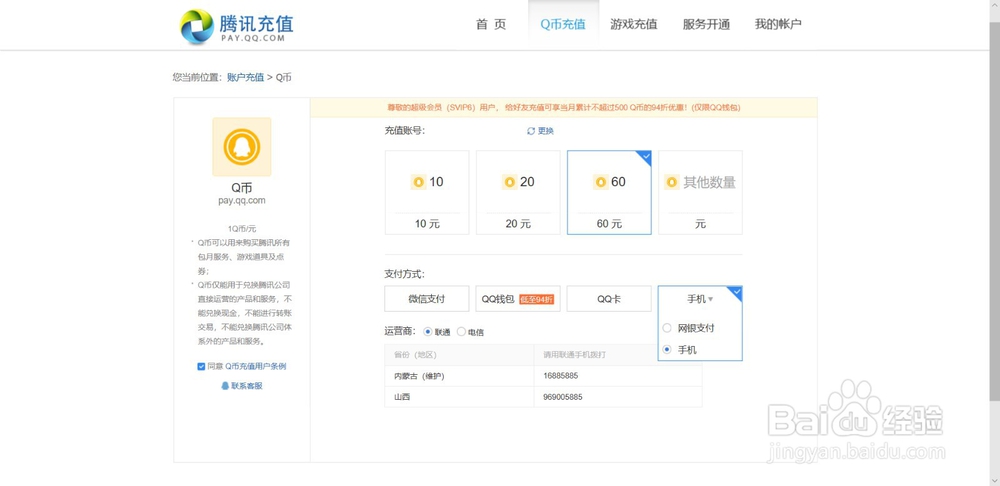Choose QQ钱包 payment method
The image size is (1000, 486).
518,298
